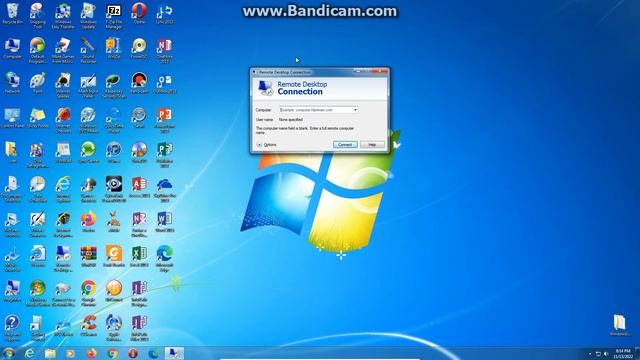Select the Microsoft Edge desktop shortcut
The image size is (640, 360).
tap(164, 259)
